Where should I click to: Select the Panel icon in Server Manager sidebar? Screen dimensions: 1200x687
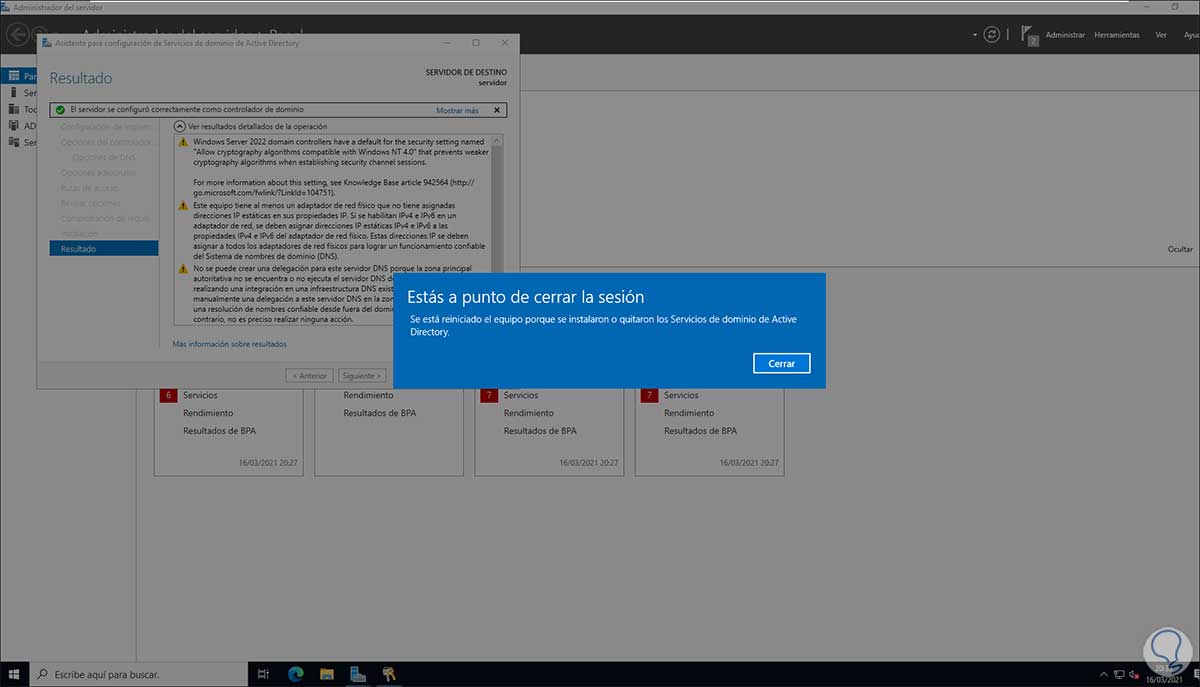coord(13,75)
